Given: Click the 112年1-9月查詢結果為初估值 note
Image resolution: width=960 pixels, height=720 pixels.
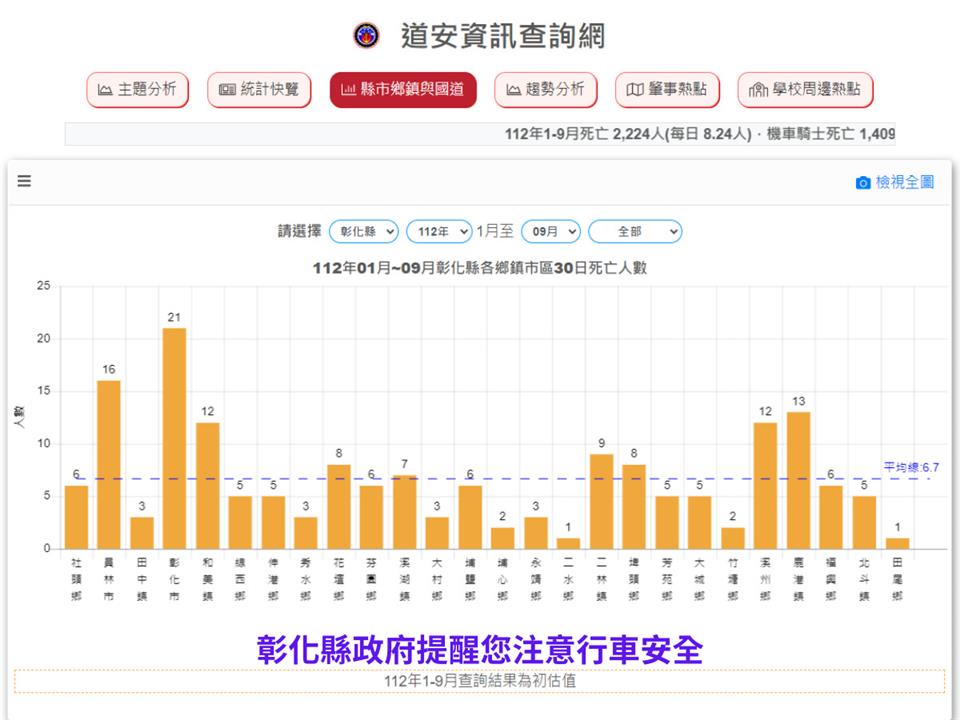Looking at the screenshot, I should [480, 681].
